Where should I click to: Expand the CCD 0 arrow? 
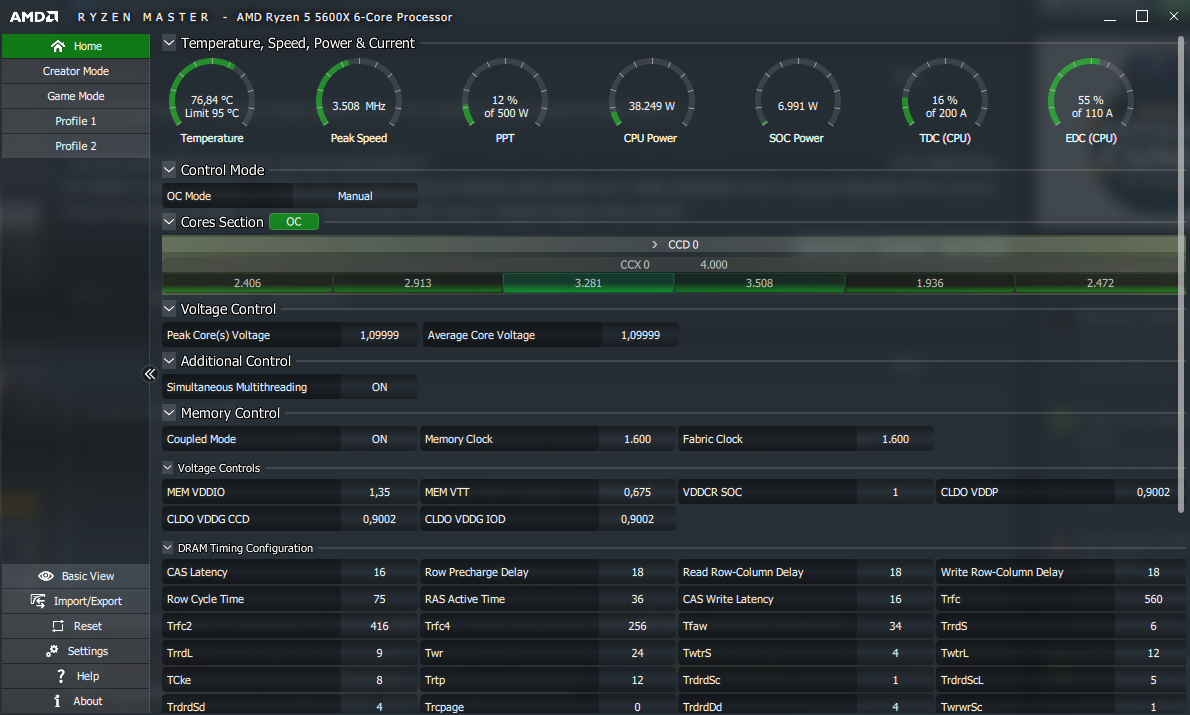[655, 244]
